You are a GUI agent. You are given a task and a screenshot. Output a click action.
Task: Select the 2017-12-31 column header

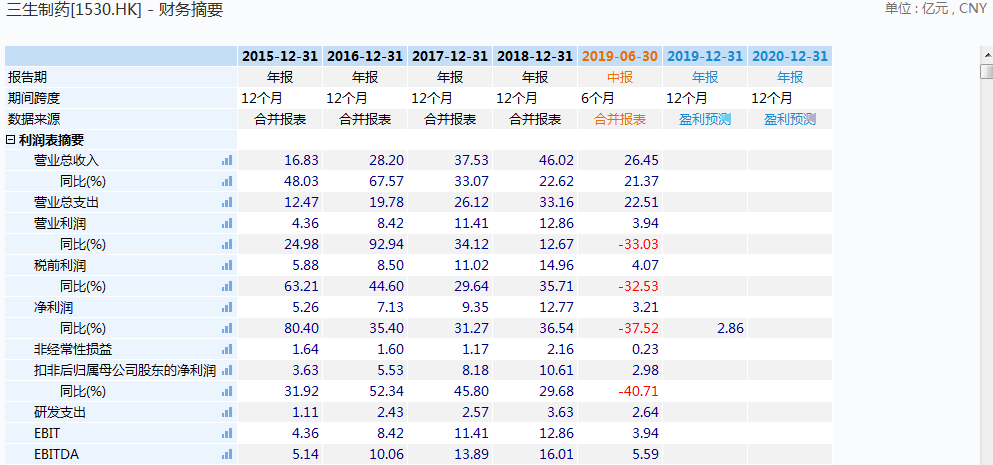click(450, 56)
